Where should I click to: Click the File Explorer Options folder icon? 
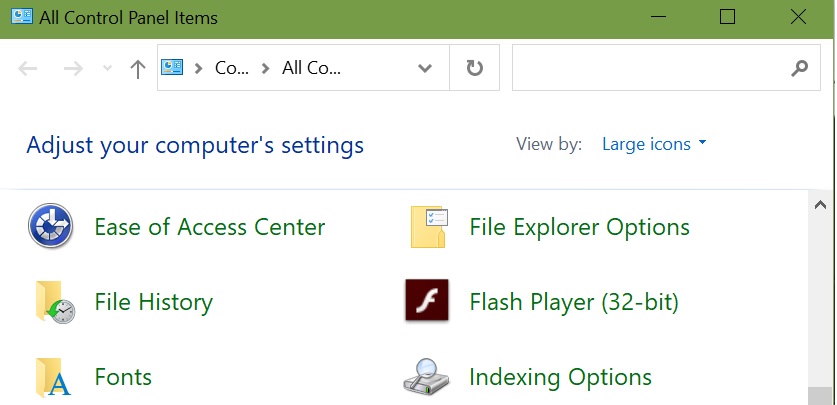click(x=429, y=227)
